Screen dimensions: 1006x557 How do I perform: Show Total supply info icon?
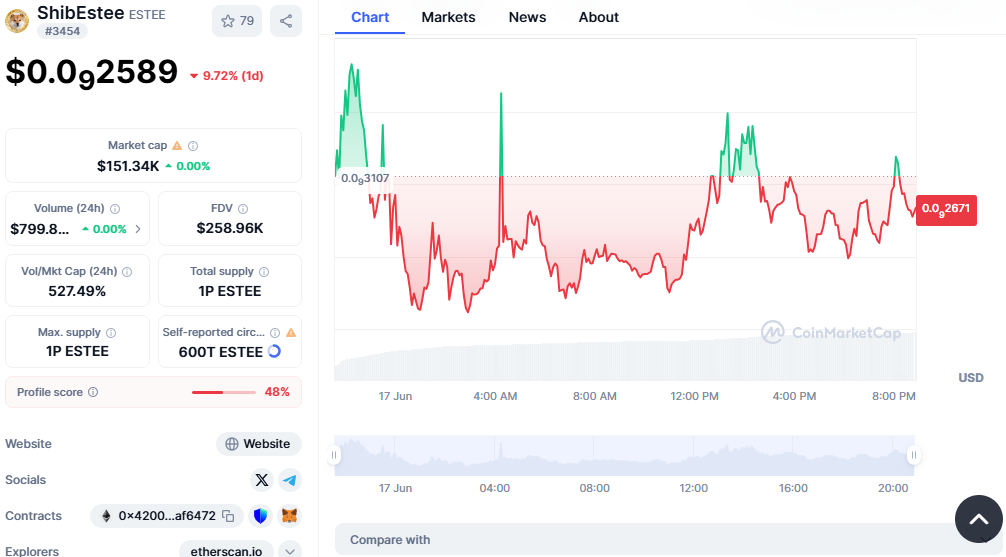(x=264, y=271)
